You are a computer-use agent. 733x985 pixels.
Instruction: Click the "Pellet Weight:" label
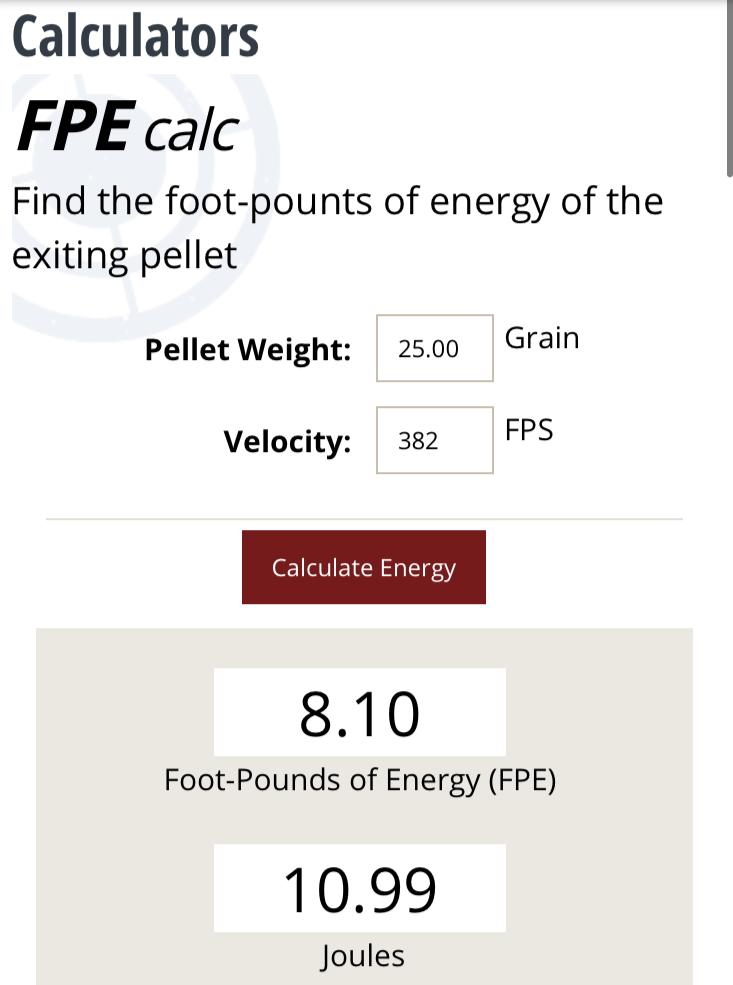248,350
